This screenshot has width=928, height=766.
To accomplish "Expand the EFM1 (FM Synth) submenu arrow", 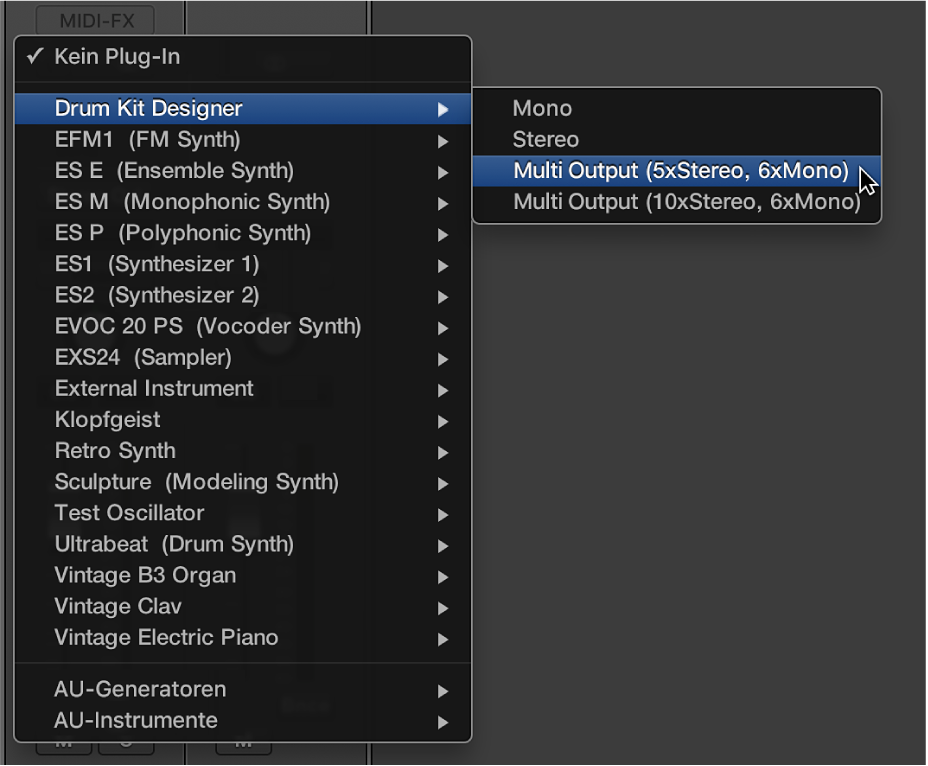I will [443, 141].
